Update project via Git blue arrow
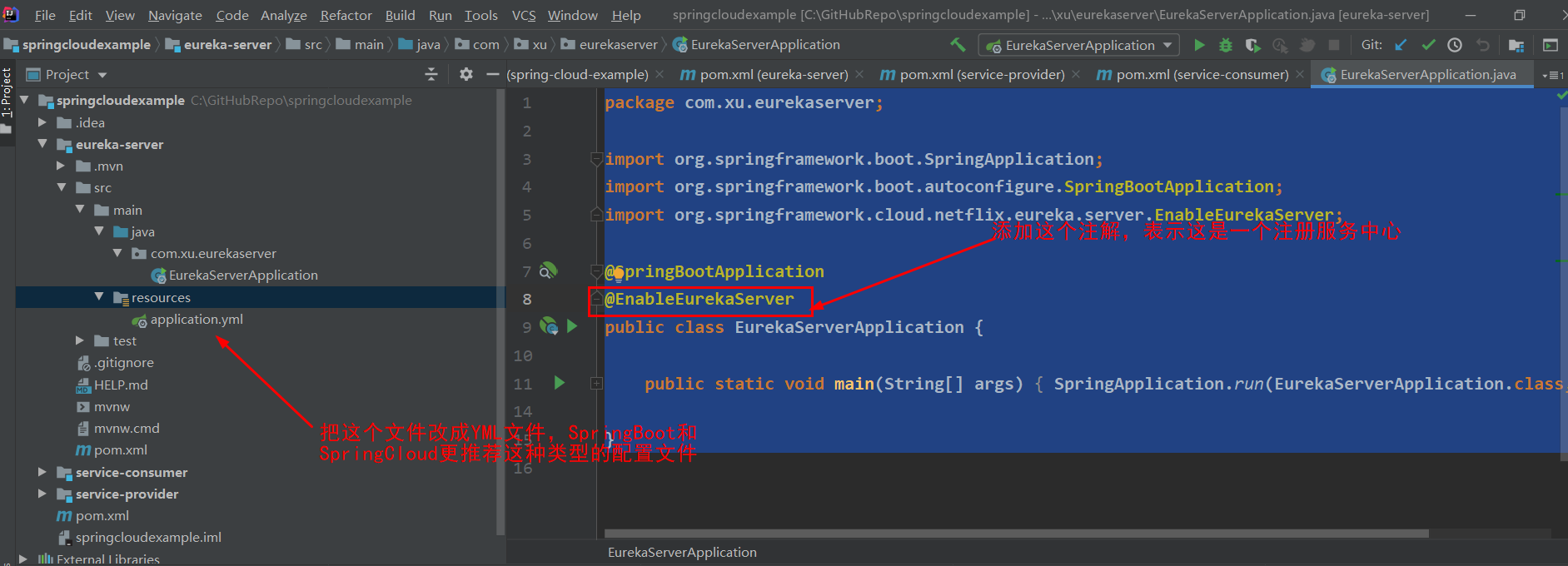Screen dimensions: 1568x566 [x=1401, y=45]
